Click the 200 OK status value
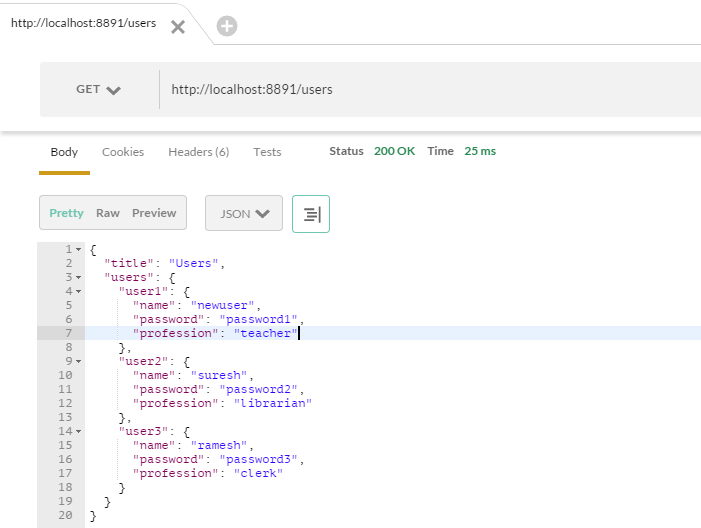 pyautogui.click(x=394, y=151)
